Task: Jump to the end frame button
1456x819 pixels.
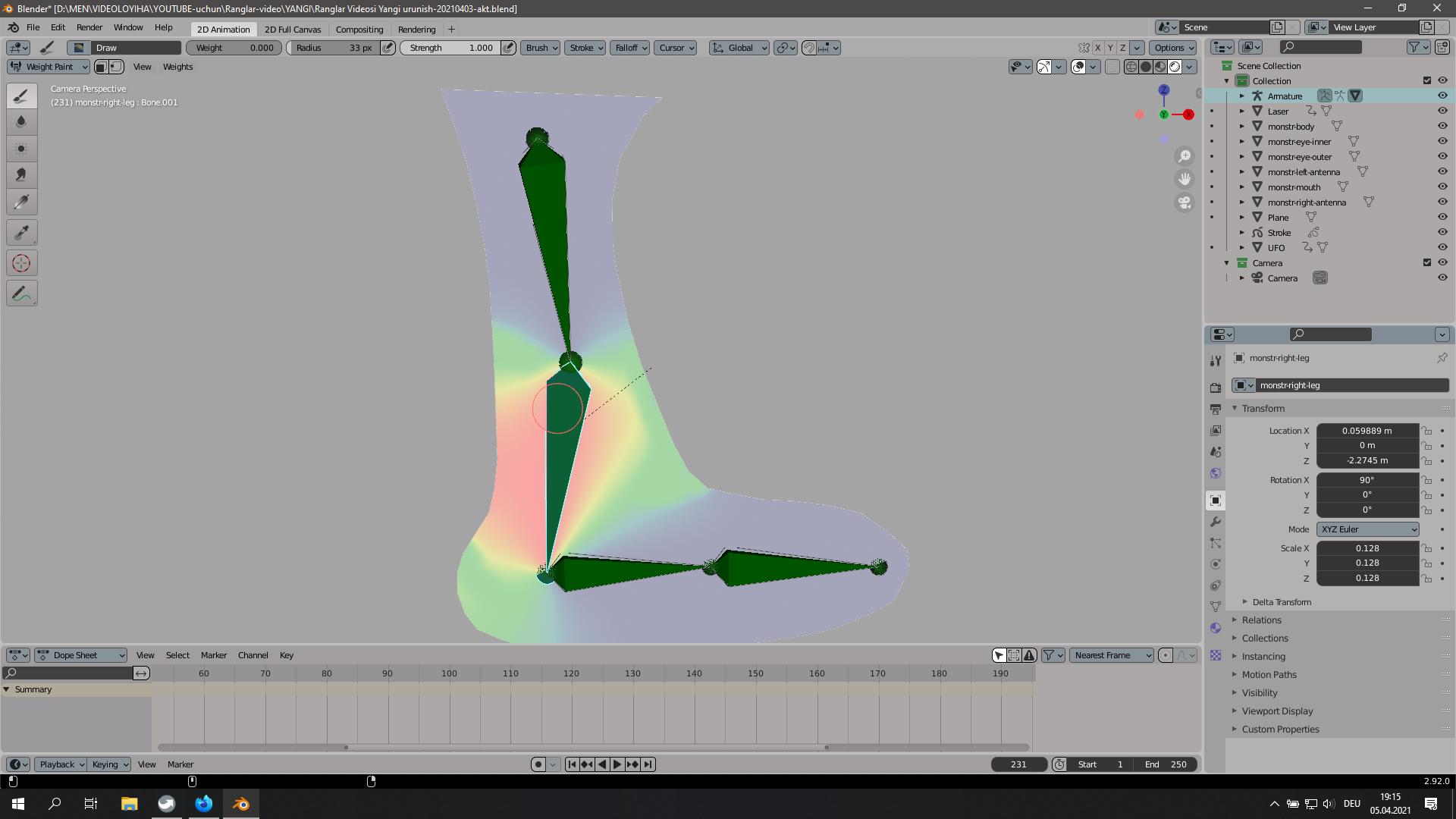Action: [648, 764]
